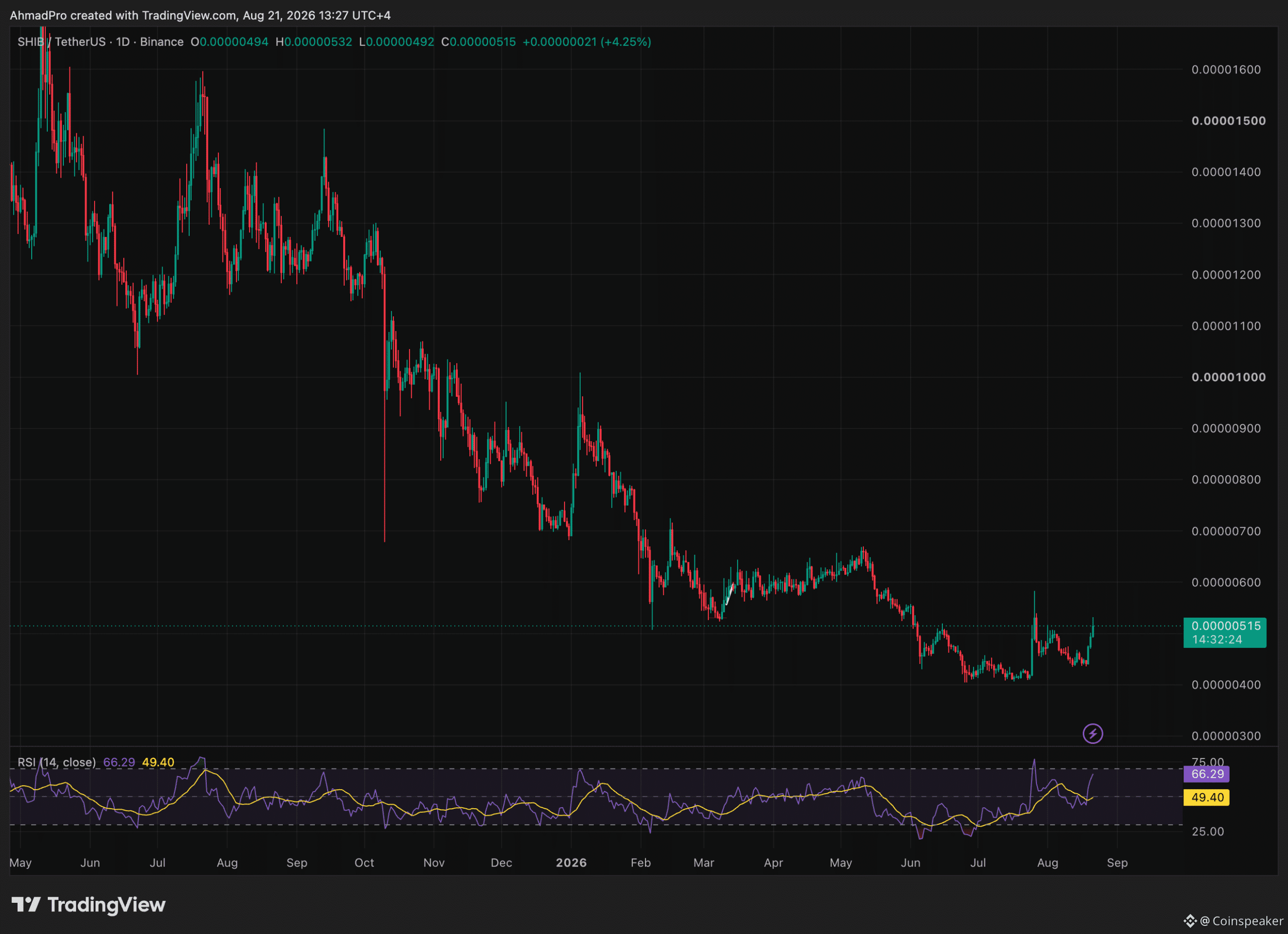1288x934 pixels.
Task: Click the Mar label on time axis
Action: 704,863
